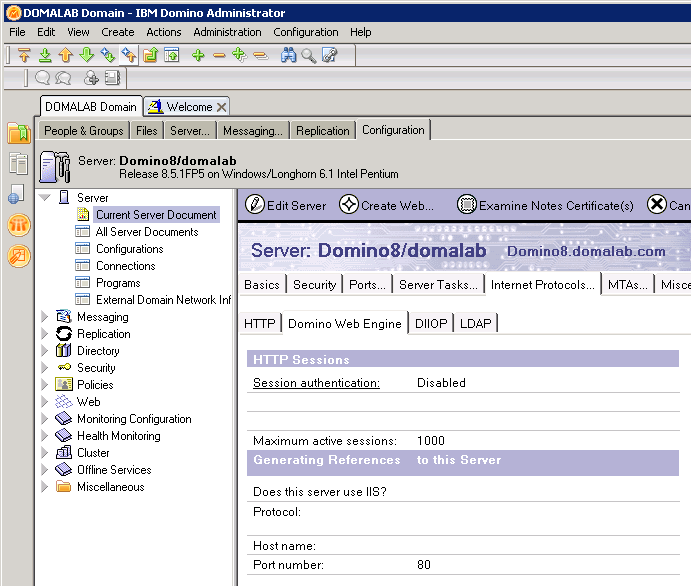Switch to the Files tab

pos(147,131)
